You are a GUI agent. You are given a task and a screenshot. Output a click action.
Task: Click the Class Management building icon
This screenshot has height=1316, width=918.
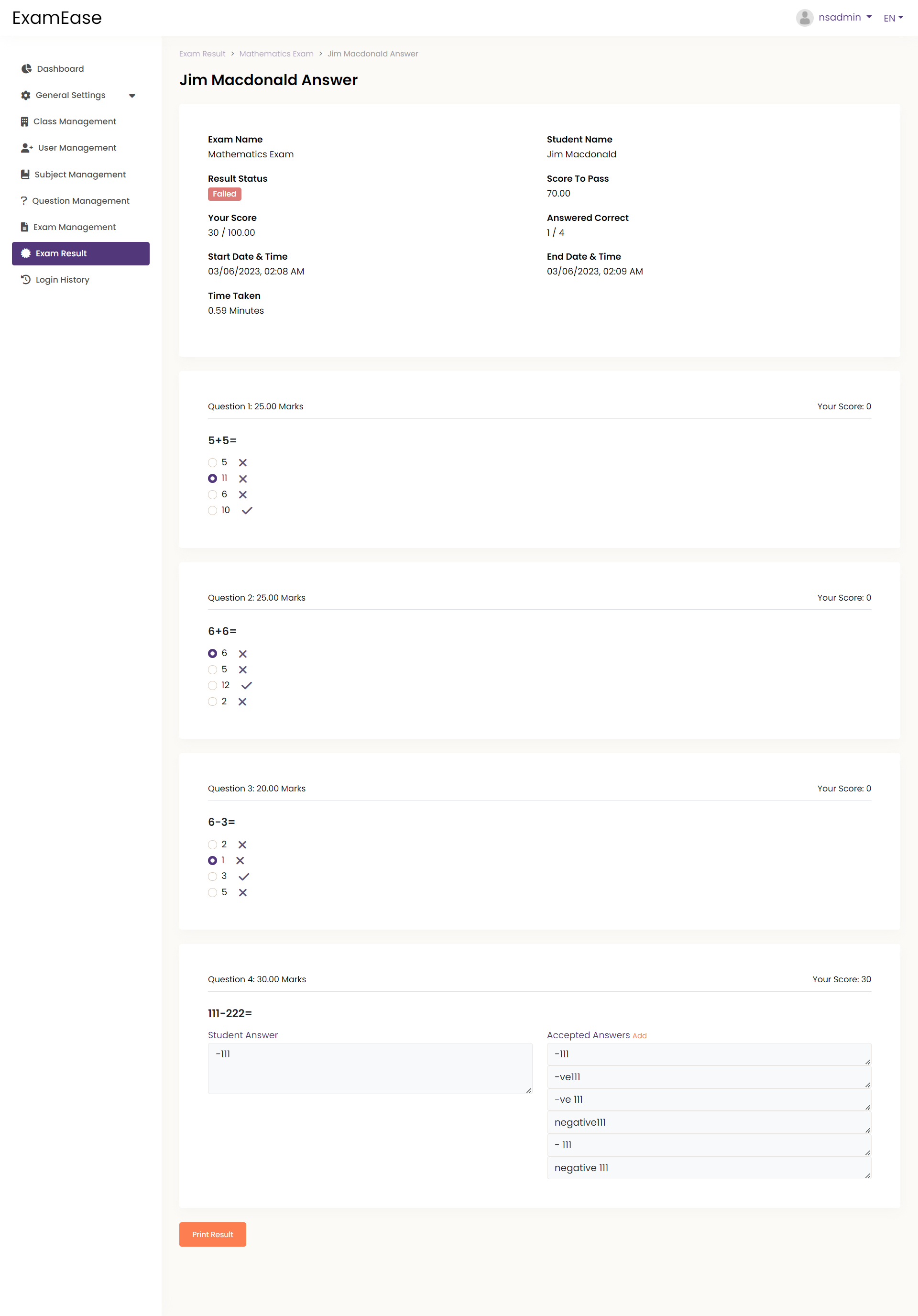(x=25, y=121)
